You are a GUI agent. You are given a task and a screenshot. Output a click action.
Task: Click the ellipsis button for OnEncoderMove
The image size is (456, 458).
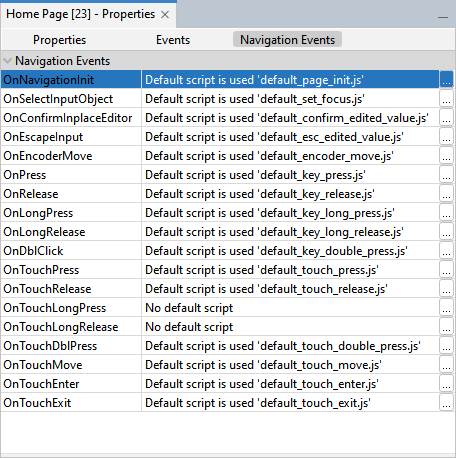[x=446, y=156]
